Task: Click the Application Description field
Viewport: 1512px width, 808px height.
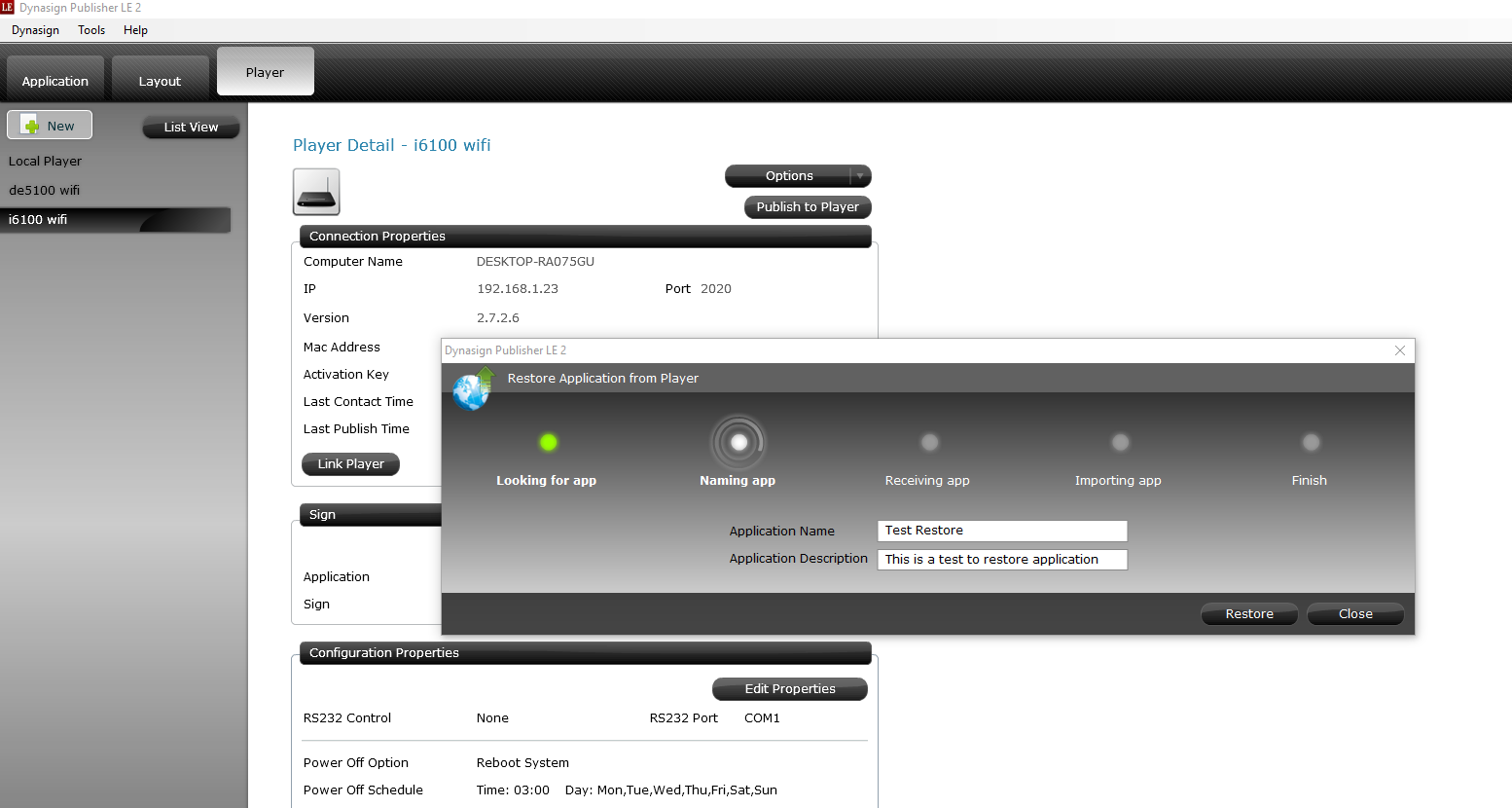Action: pos(1002,560)
